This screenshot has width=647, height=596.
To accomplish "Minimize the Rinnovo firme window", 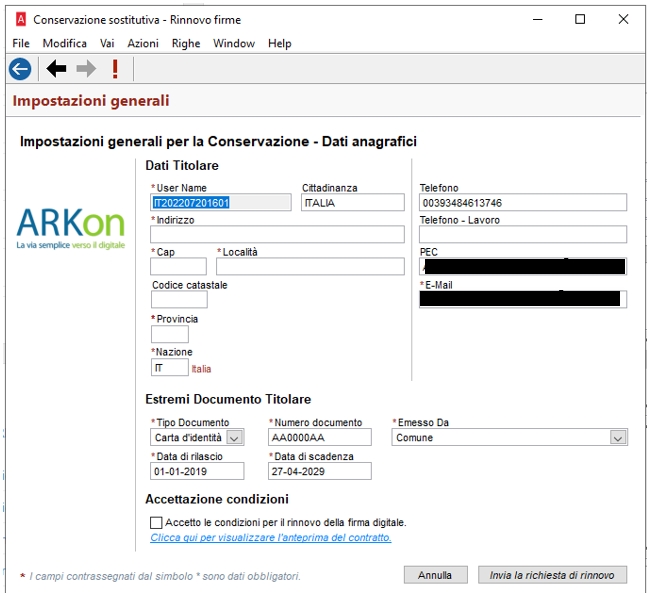I will [x=537, y=19].
